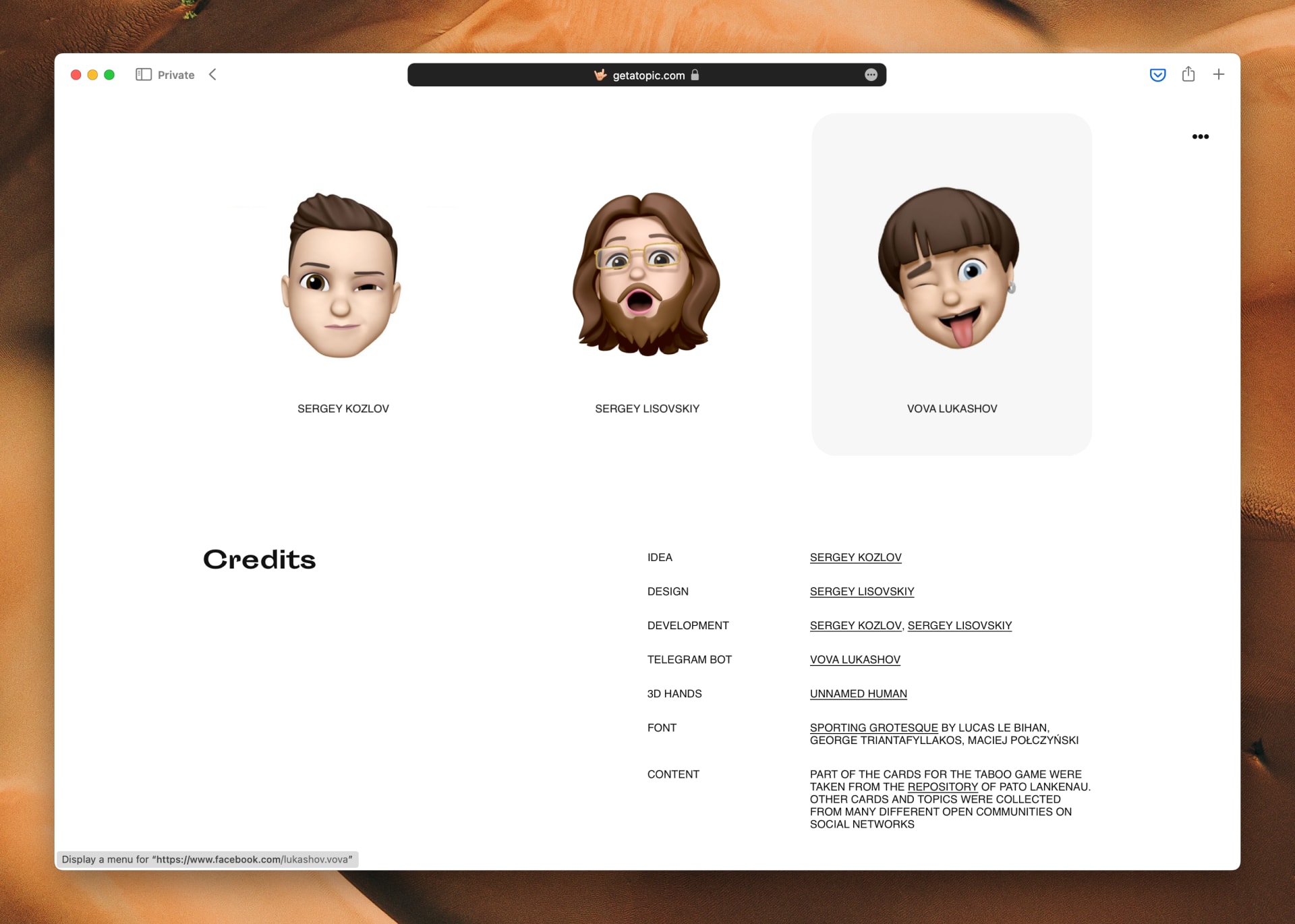Go back with the chevron arrow
Image resolution: width=1295 pixels, height=924 pixels.
pos(212,75)
